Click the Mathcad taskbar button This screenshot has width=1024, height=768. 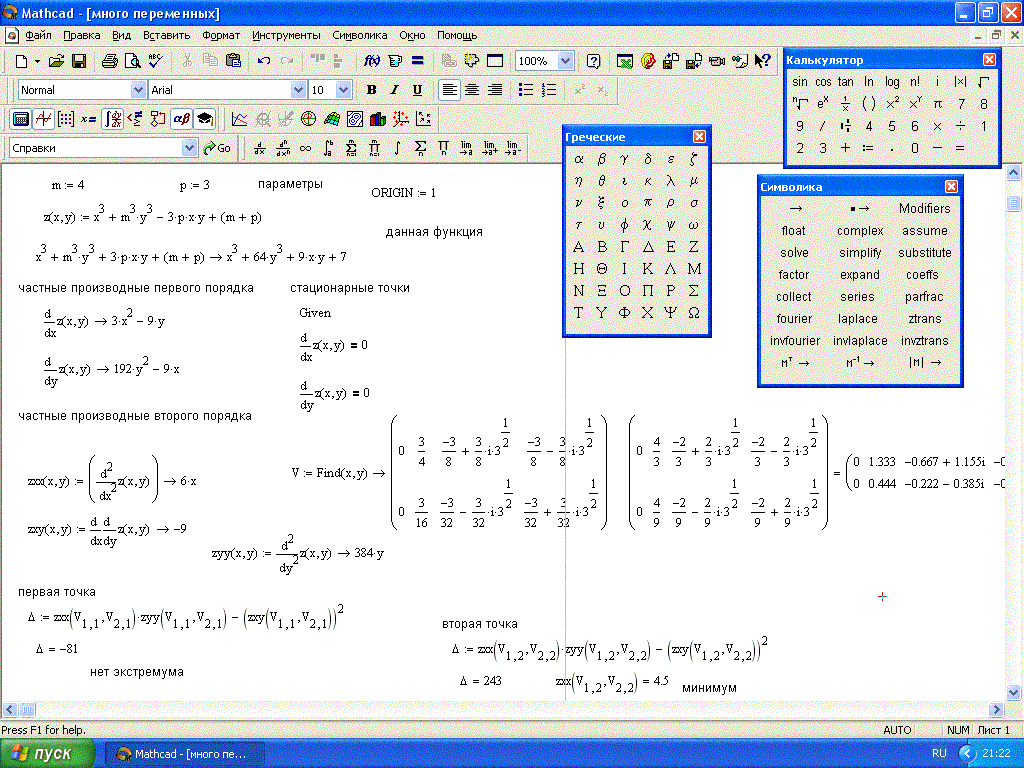pos(186,753)
